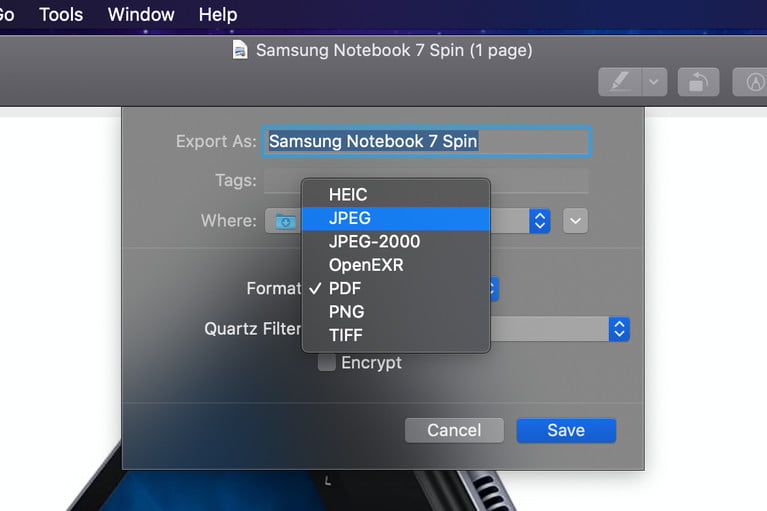Click the Export As filename field
This screenshot has height=511, width=767.
tap(426, 141)
